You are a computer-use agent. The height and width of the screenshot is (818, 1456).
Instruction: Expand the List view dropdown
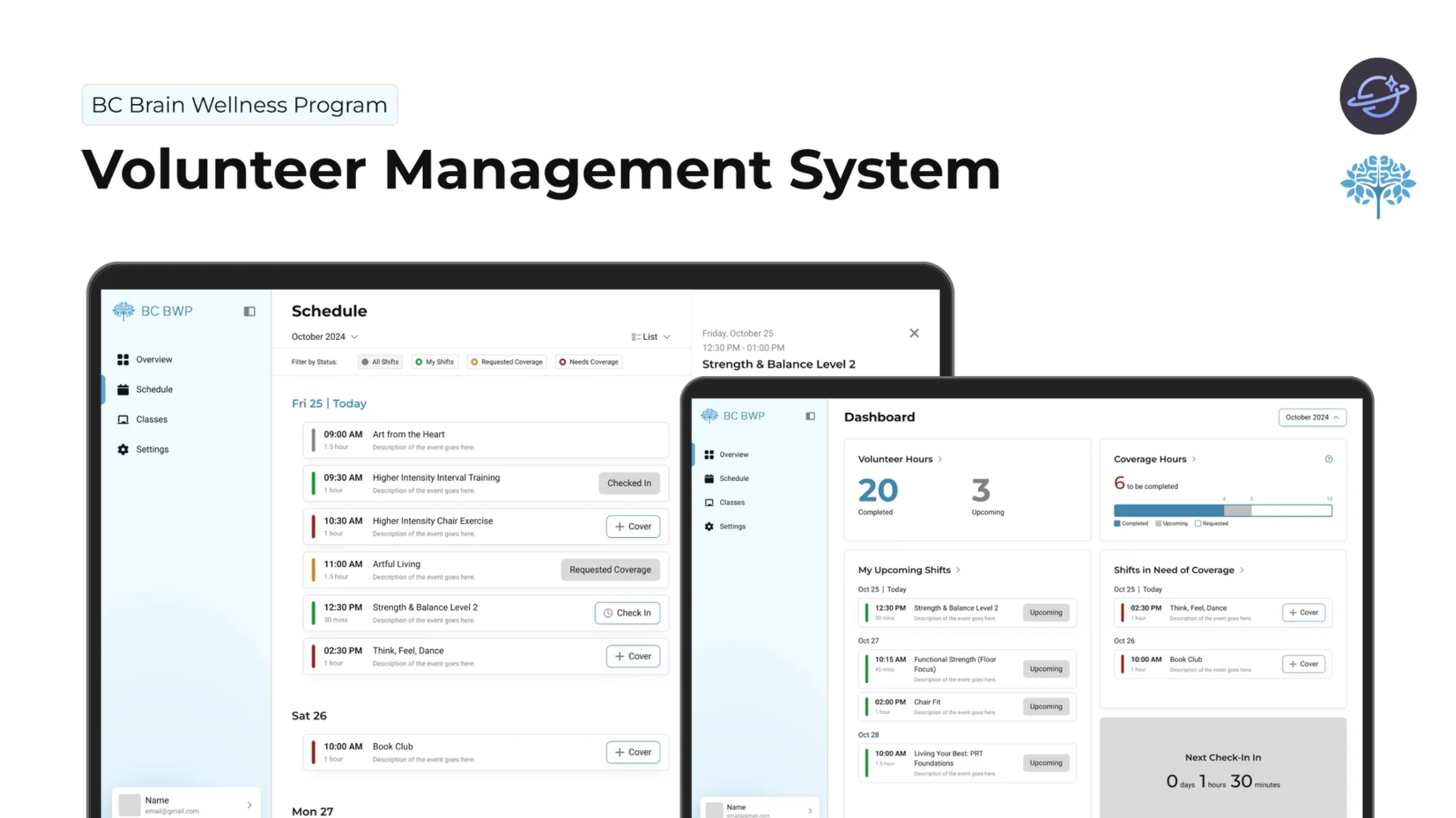point(651,337)
